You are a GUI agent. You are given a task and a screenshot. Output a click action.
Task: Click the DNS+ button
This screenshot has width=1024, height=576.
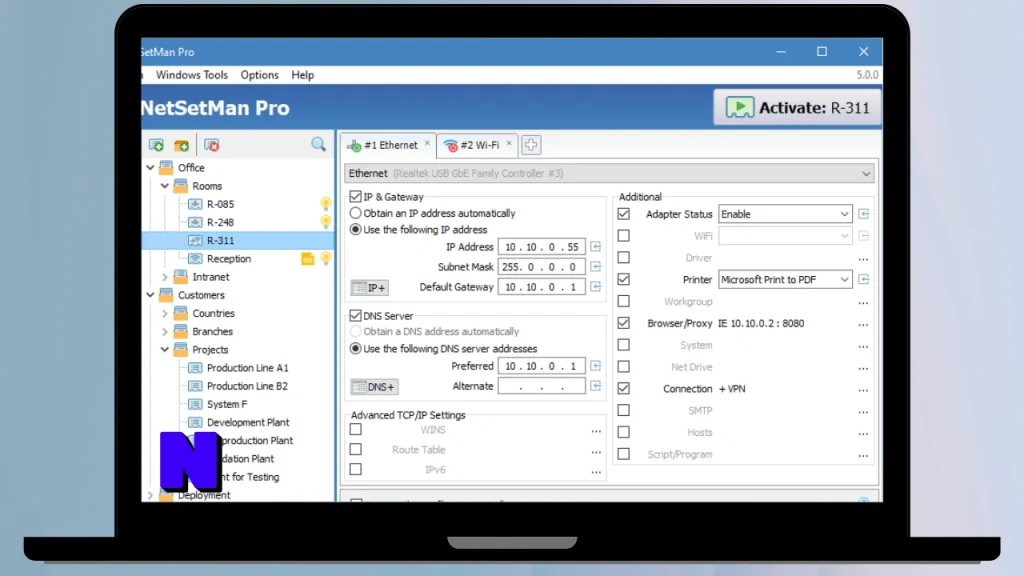tap(374, 387)
